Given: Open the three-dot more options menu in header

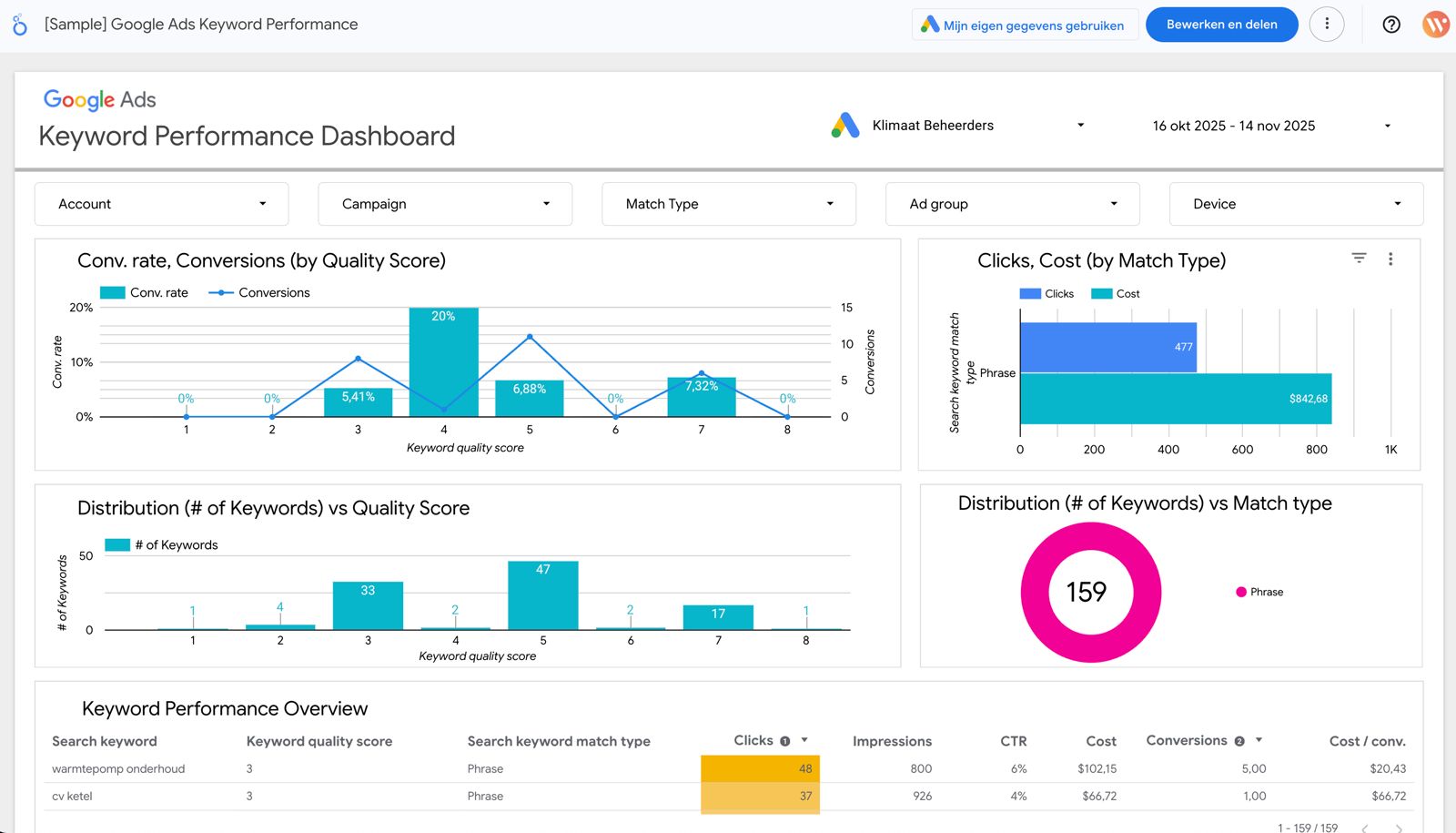Looking at the screenshot, I should 1326,25.
